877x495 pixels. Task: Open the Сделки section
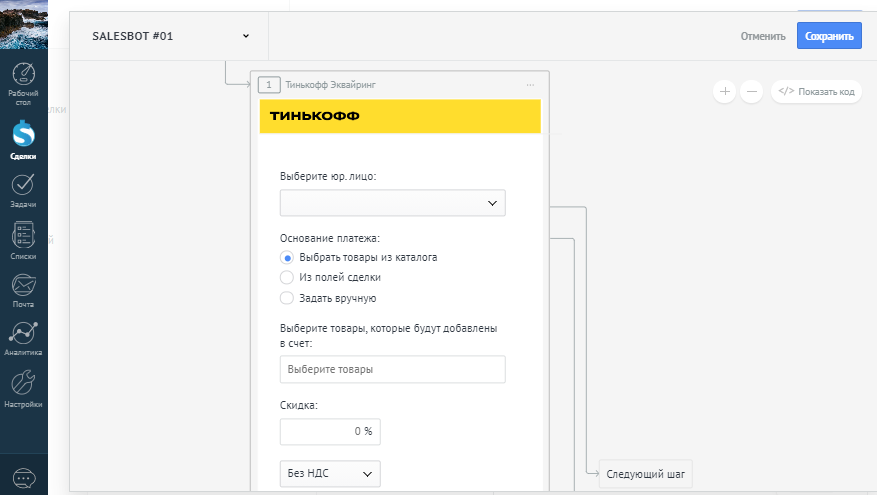(23, 140)
